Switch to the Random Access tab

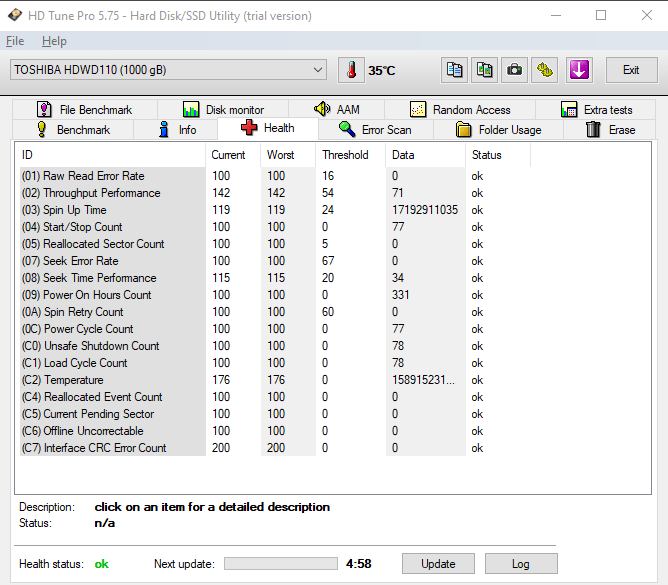click(460, 110)
